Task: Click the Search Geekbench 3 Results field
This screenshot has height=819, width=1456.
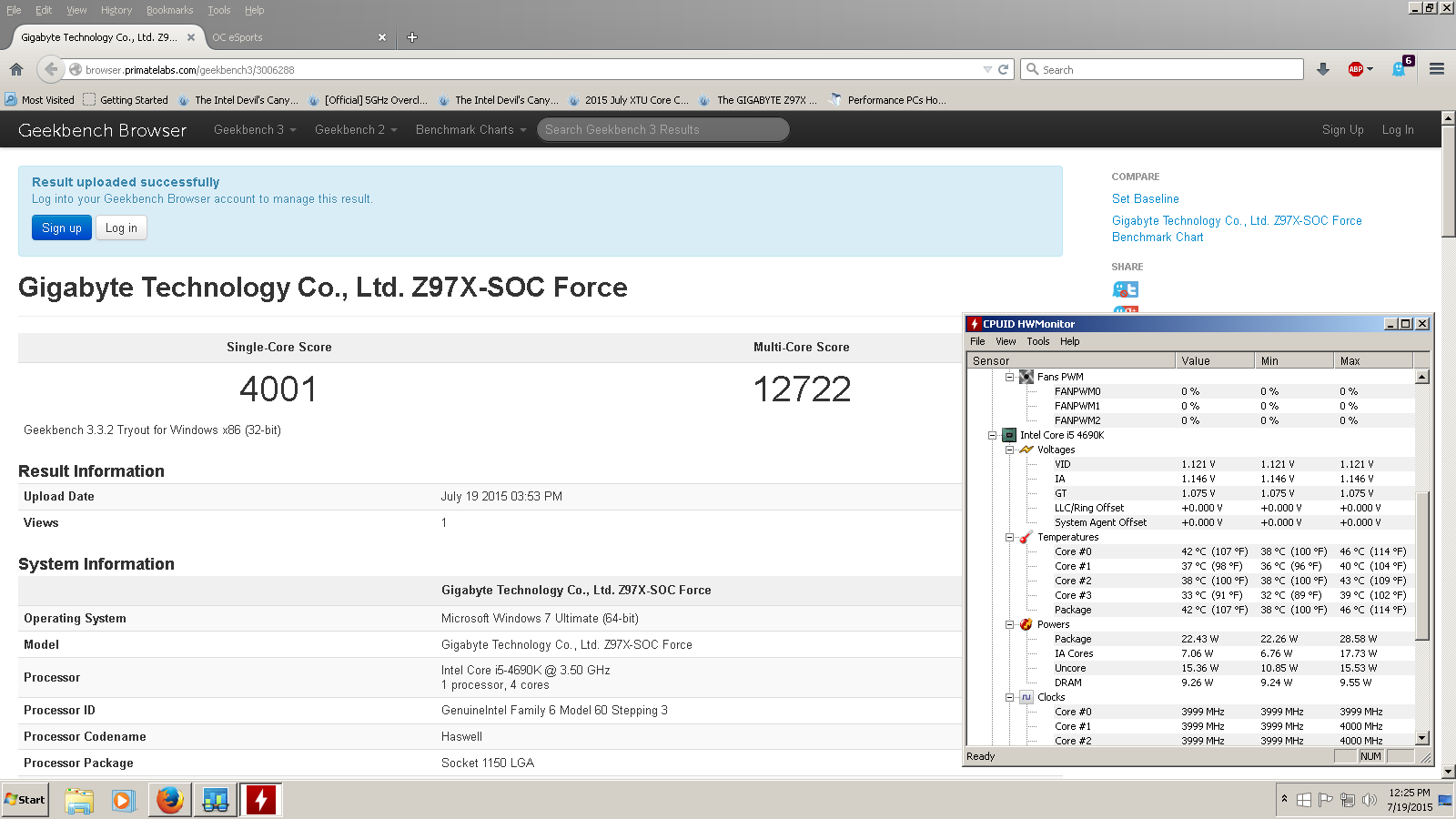Action: (662, 130)
